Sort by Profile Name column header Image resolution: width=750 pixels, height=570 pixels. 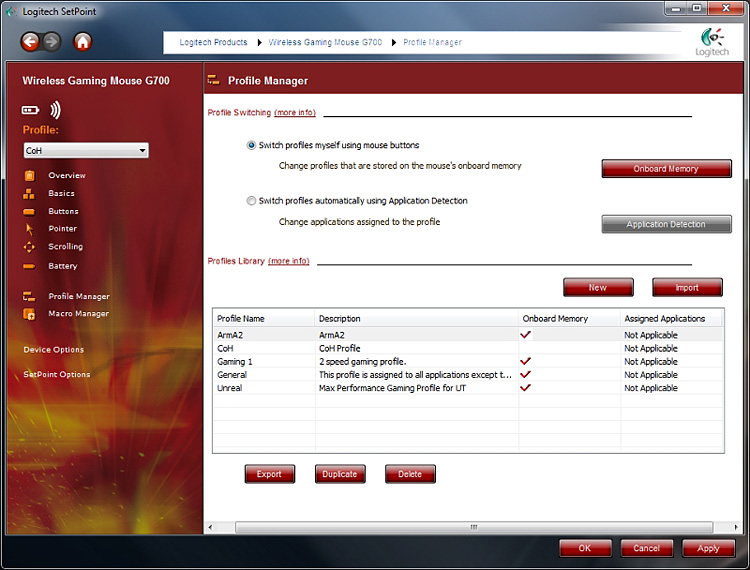click(x=264, y=318)
